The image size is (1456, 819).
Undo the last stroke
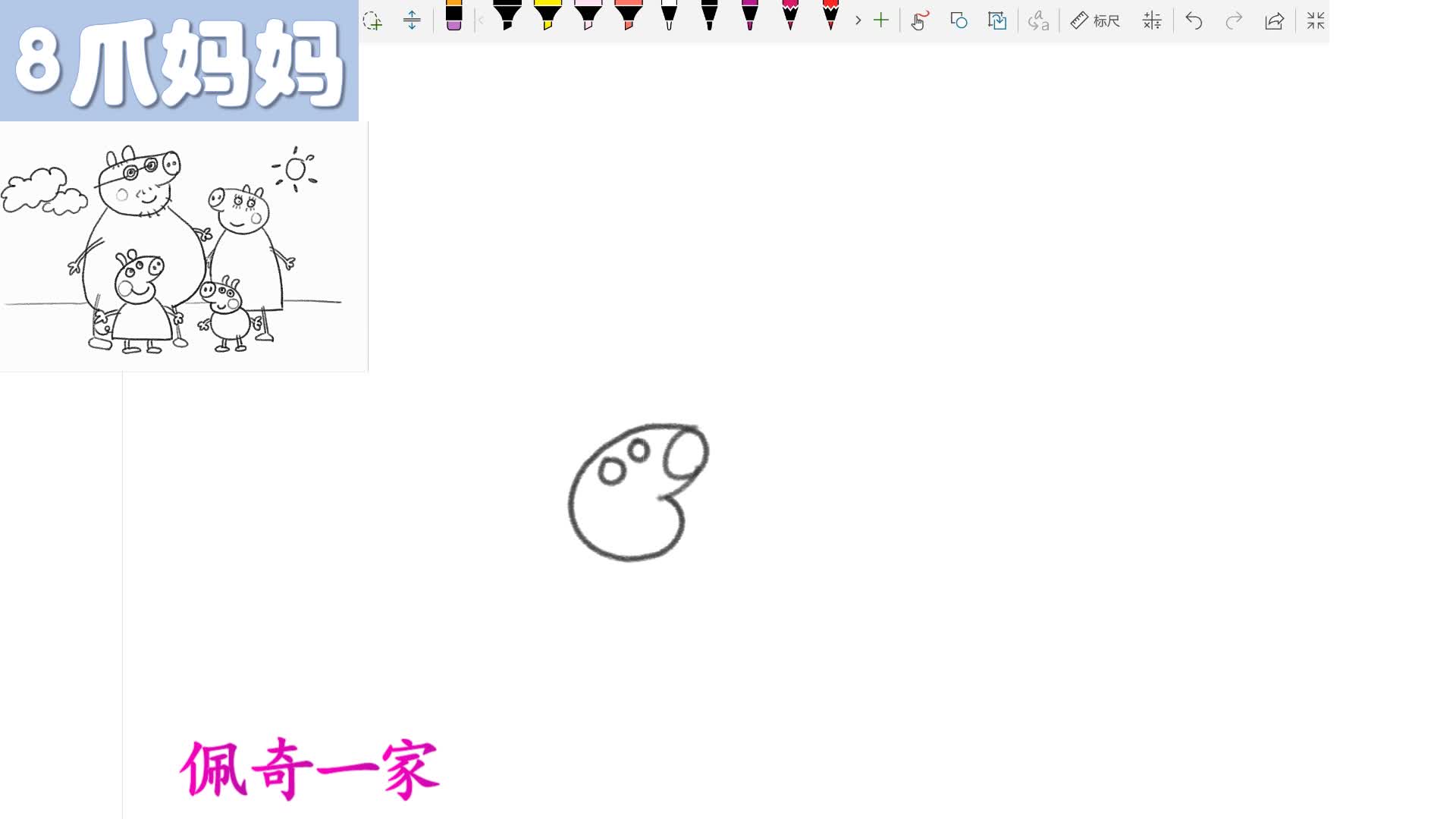coord(1194,20)
